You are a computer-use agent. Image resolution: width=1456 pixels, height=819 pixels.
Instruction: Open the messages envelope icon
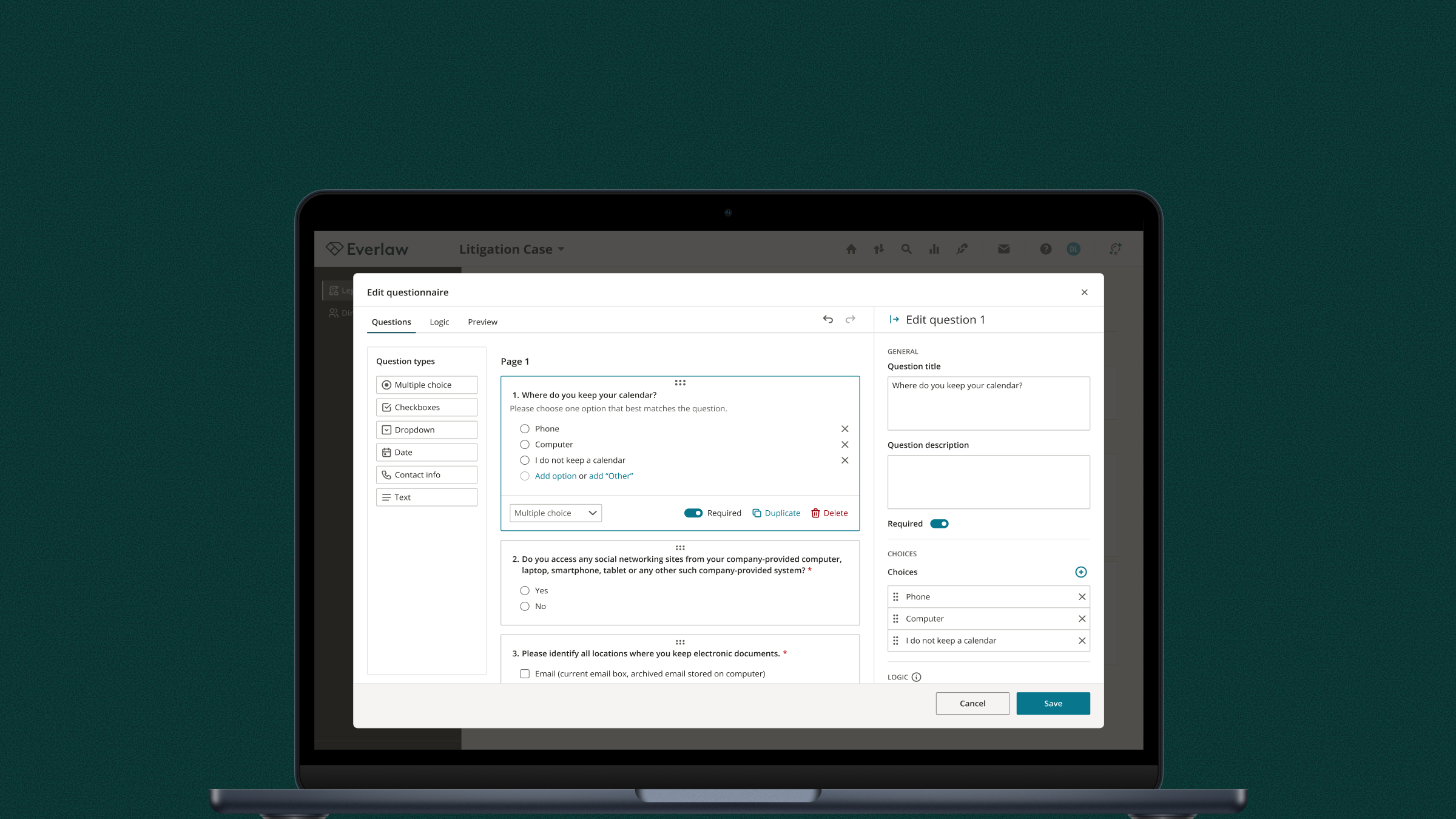point(1004,249)
